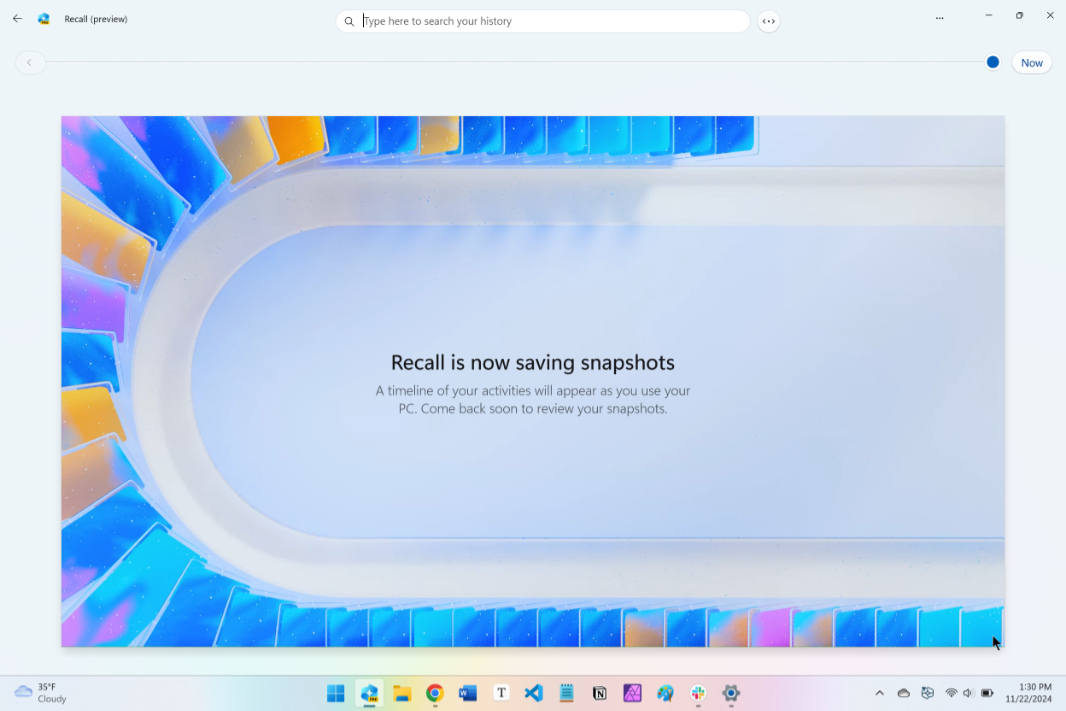Open Slack from the taskbar
Image resolution: width=1066 pixels, height=711 pixels.
(x=697, y=693)
